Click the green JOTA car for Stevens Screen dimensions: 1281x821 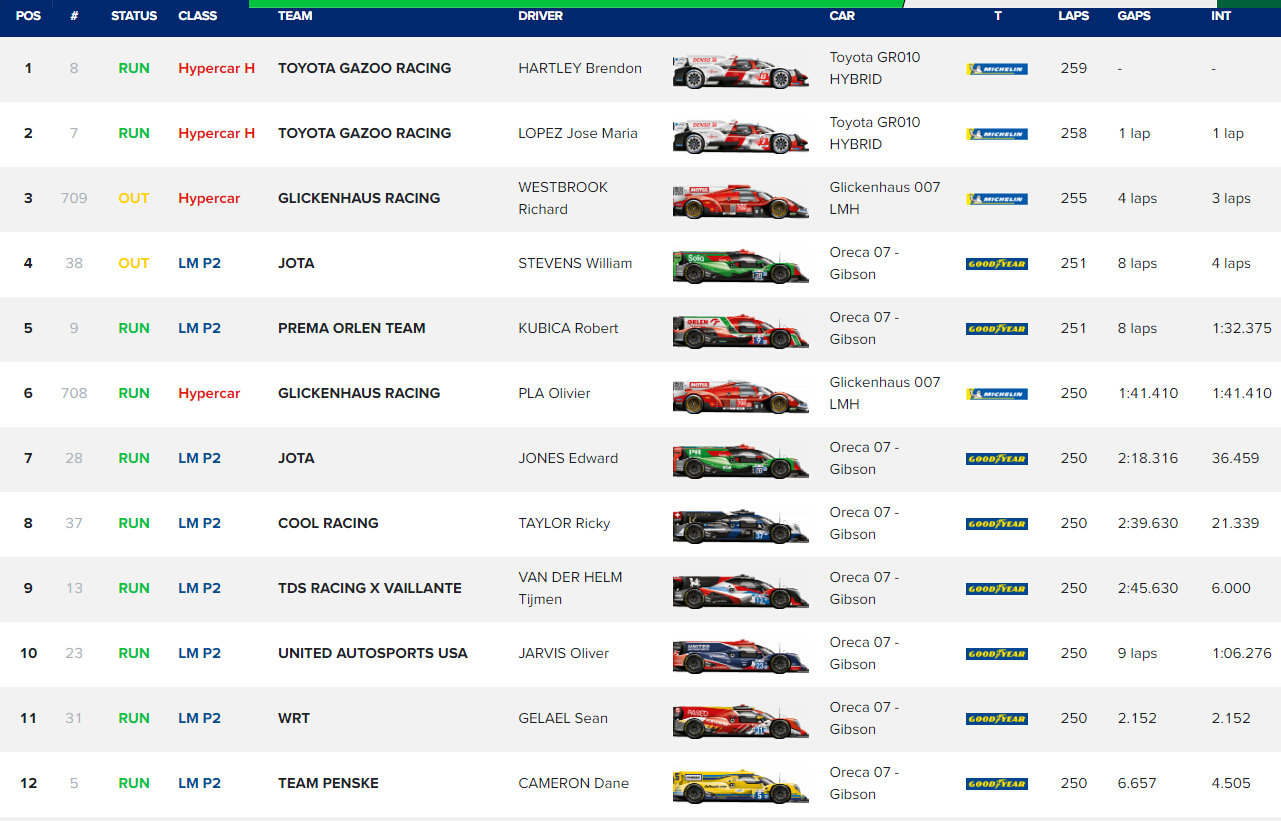click(x=740, y=266)
